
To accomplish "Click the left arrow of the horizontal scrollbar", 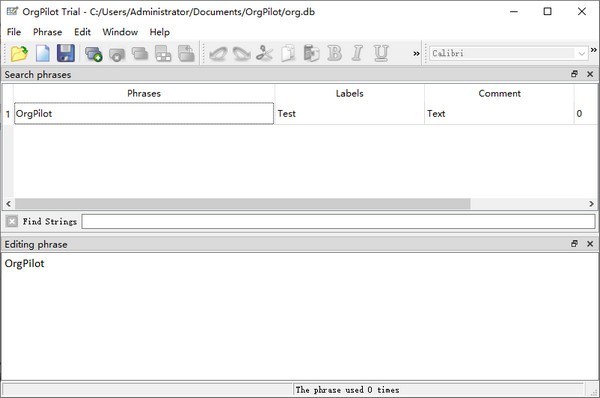I will 8,204.
